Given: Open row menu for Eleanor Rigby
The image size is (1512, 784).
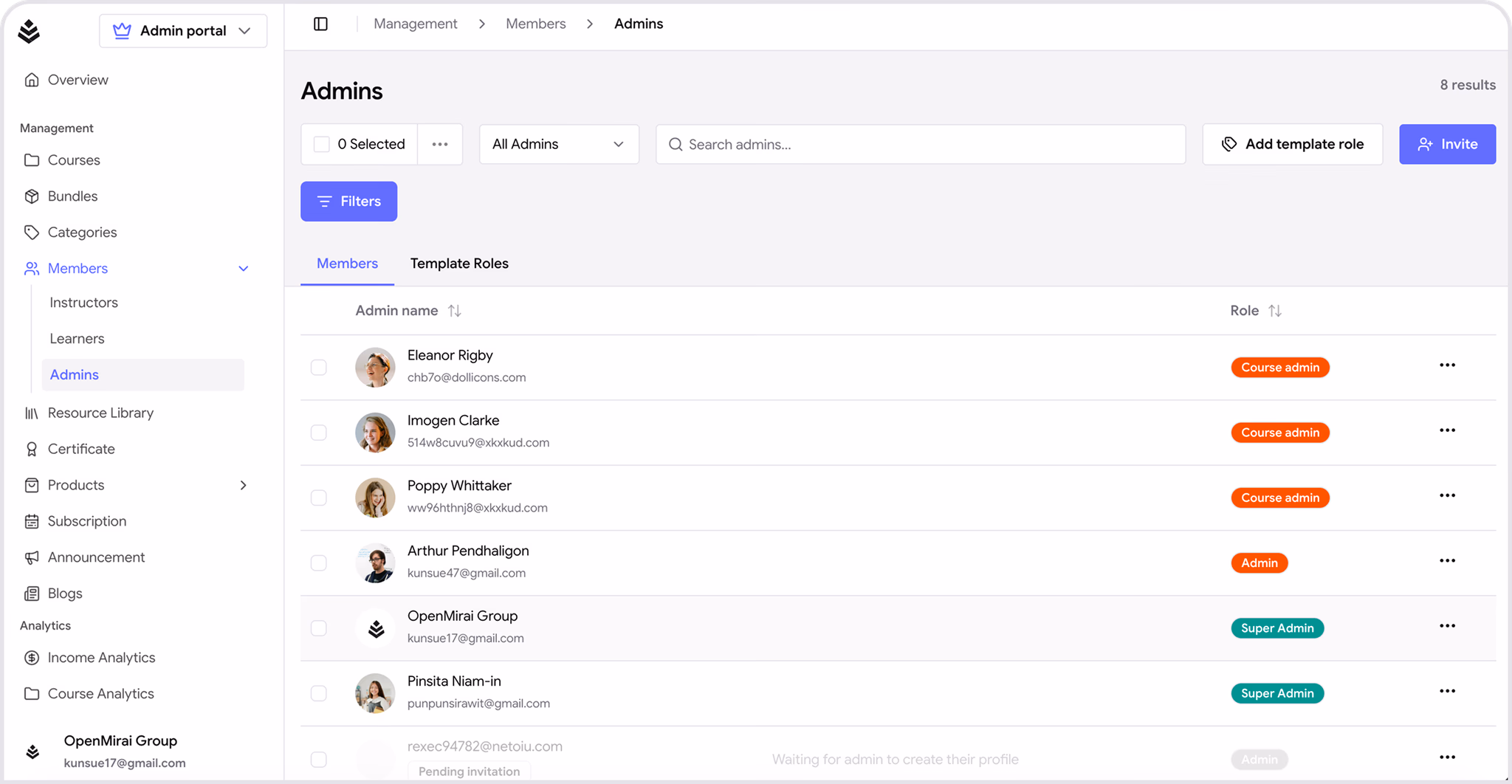Looking at the screenshot, I should point(1447,365).
